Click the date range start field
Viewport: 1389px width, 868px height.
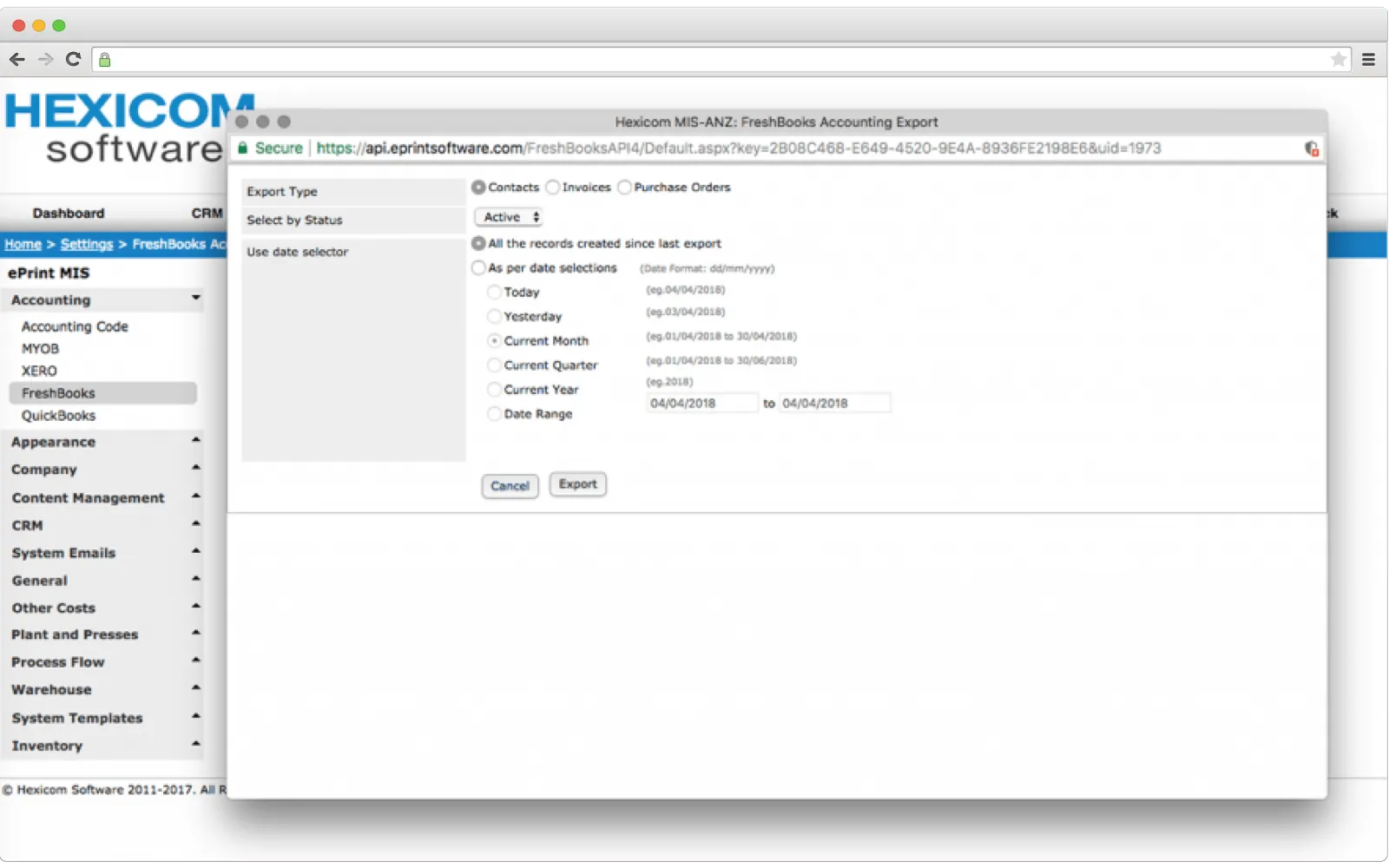[702, 404]
